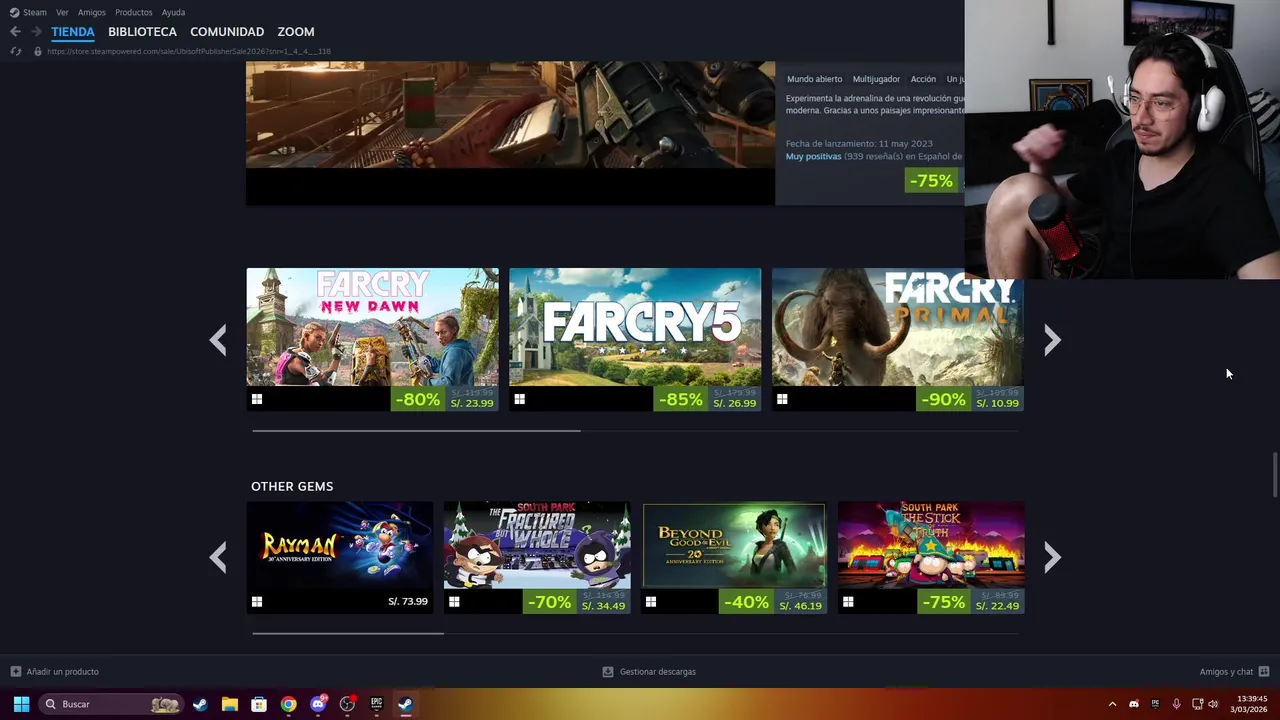Open volume control in the system tray

click(1213, 704)
